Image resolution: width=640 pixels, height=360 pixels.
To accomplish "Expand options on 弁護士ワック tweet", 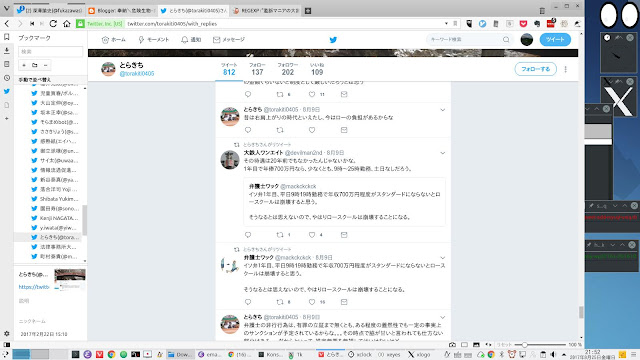I will pyautogui.click(x=442, y=258).
